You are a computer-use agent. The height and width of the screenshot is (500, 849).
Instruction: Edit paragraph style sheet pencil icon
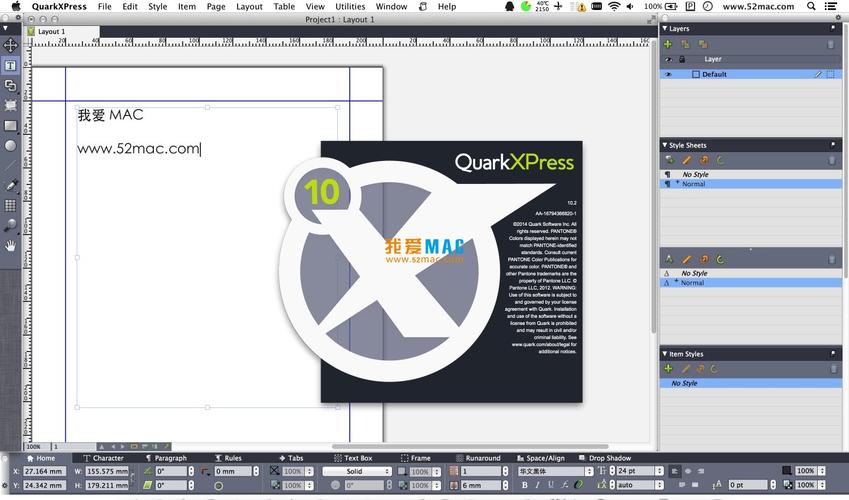point(687,160)
